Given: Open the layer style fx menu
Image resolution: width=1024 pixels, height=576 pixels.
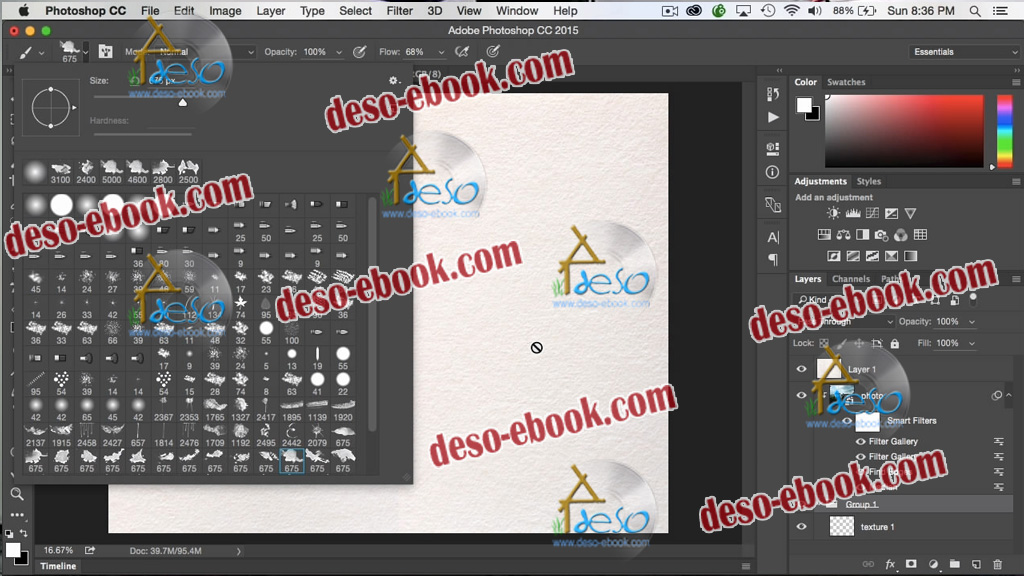Looking at the screenshot, I should tap(889, 565).
